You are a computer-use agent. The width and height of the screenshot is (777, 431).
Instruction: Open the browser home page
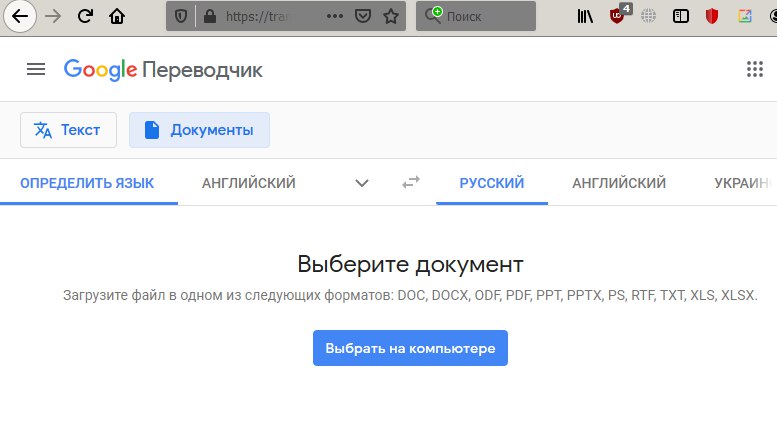point(117,16)
